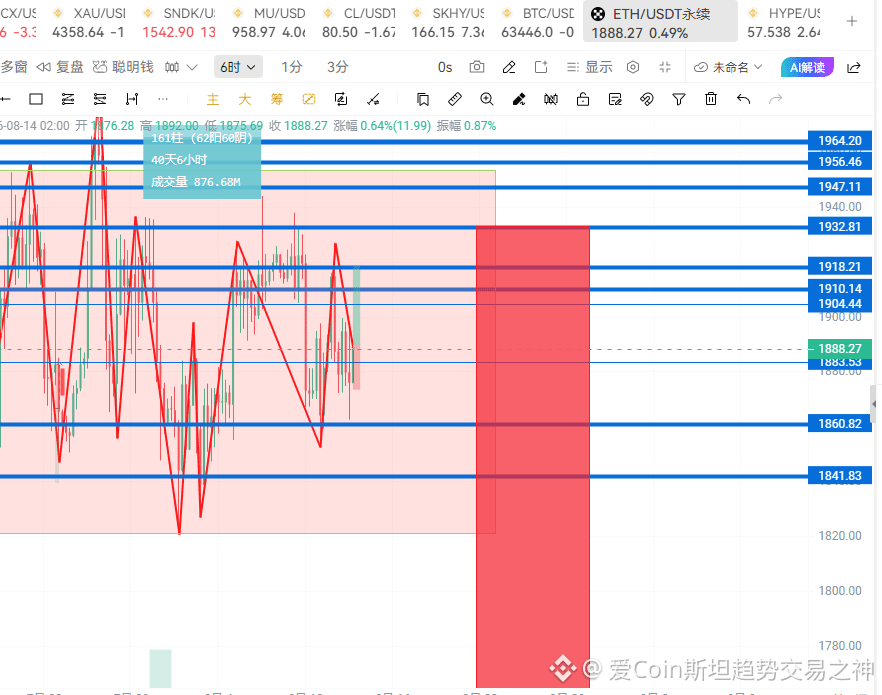Delete drawings with the trash icon

[711, 100]
